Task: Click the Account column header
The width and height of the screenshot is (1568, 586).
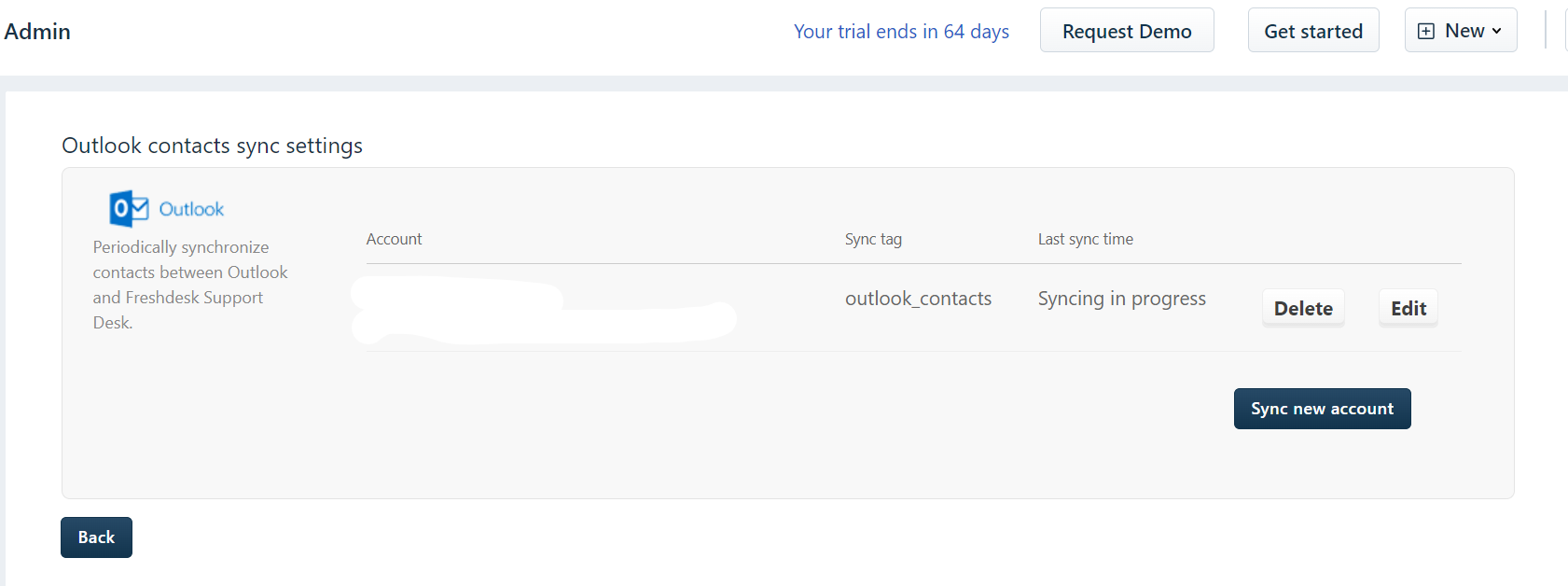Action: click(394, 239)
